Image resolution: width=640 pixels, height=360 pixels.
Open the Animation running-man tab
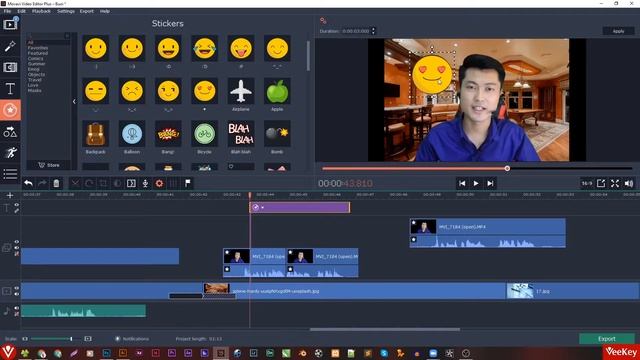pyautogui.click(x=10, y=153)
